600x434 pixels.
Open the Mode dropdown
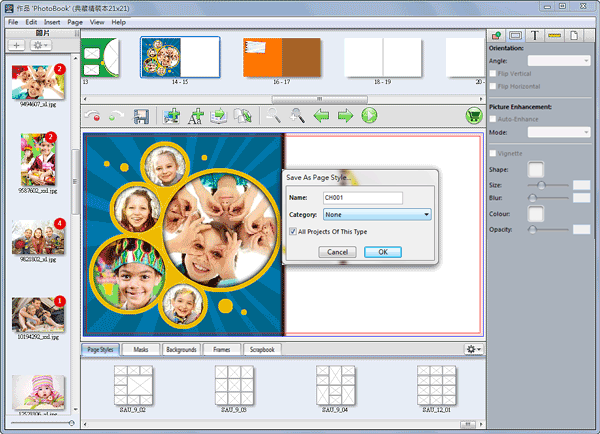[559, 132]
